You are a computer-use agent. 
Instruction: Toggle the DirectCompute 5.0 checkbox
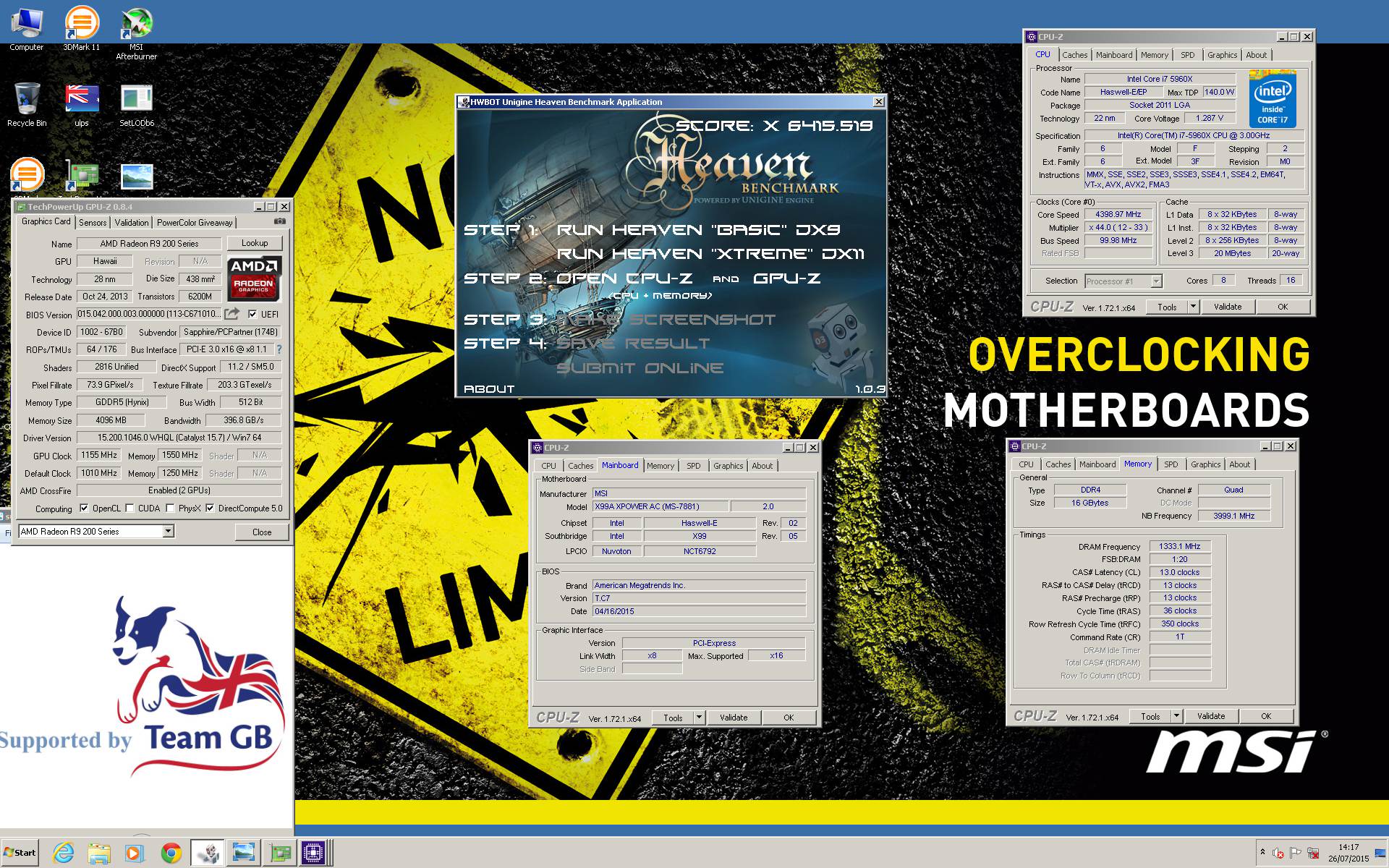(210, 509)
